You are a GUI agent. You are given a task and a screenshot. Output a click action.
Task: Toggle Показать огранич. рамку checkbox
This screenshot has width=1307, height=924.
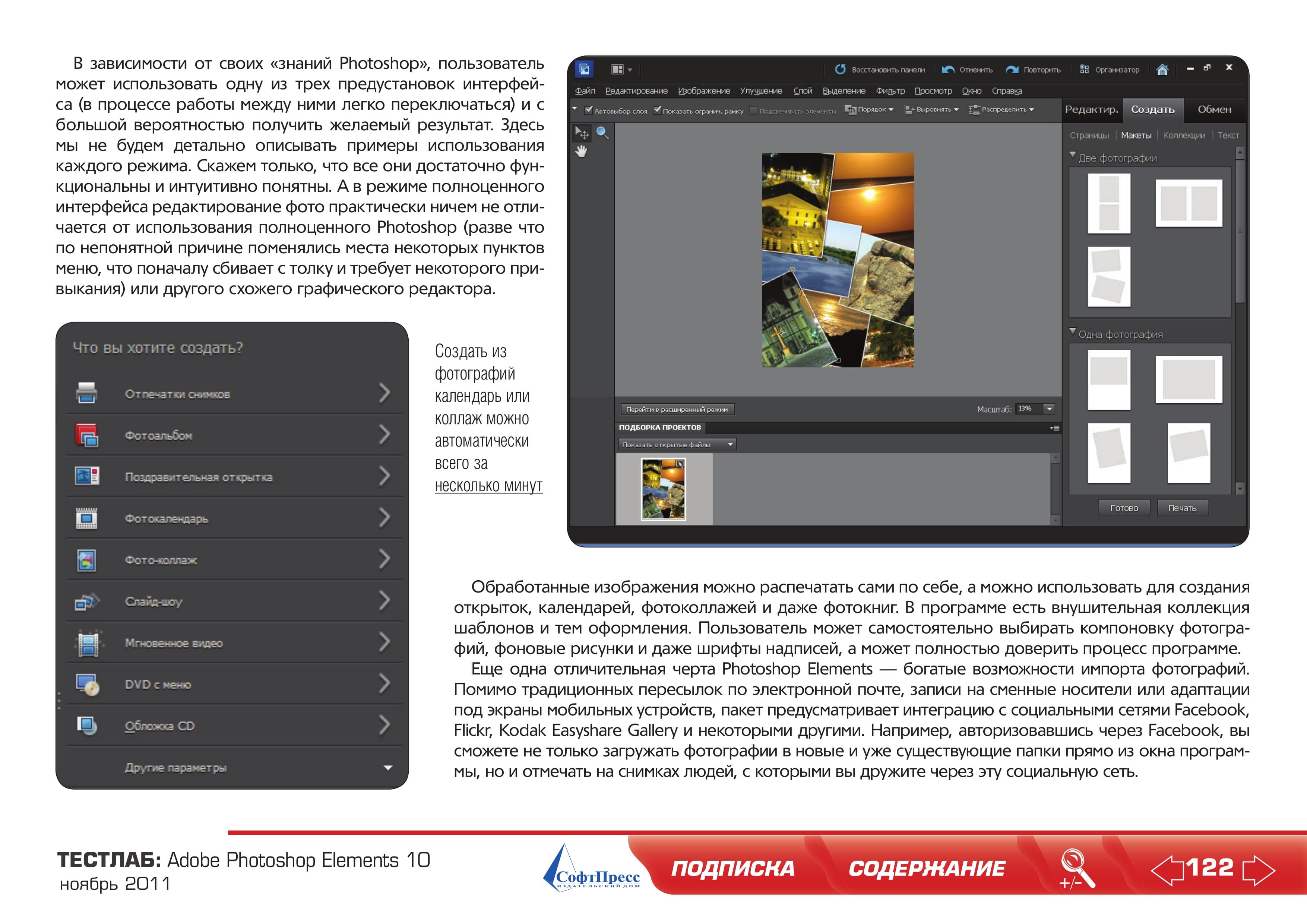658,110
